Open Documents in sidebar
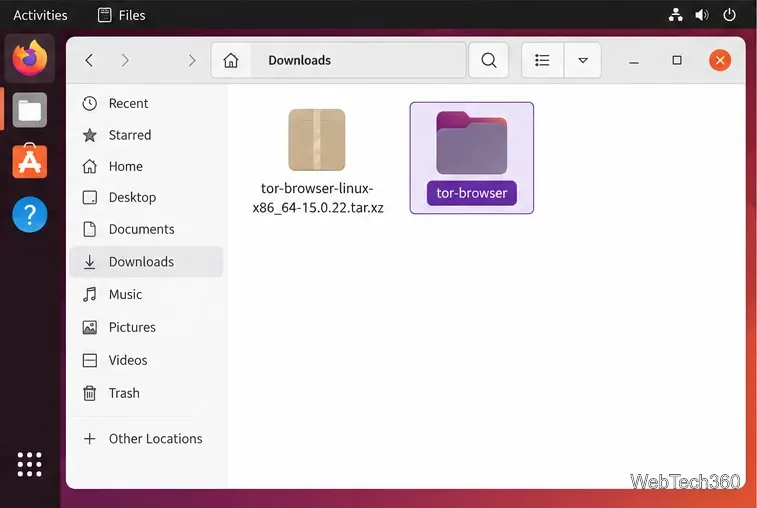 tap(147, 229)
